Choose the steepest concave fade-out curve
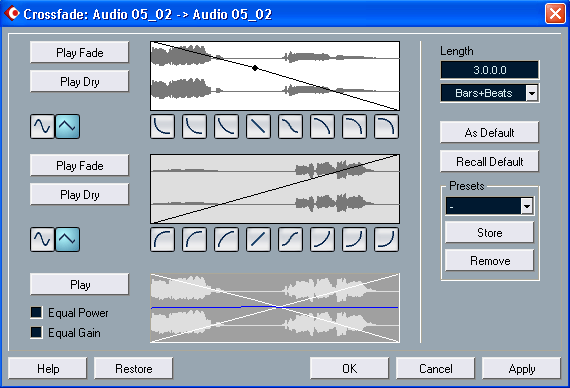The width and height of the screenshot is (570, 388). pyautogui.click(x=162, y=127)
